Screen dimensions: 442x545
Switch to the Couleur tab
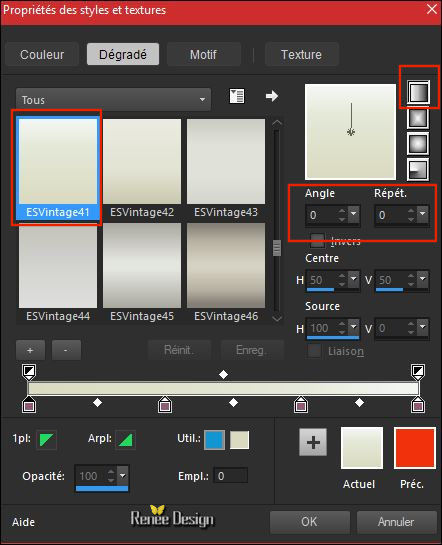coord(42,54)
